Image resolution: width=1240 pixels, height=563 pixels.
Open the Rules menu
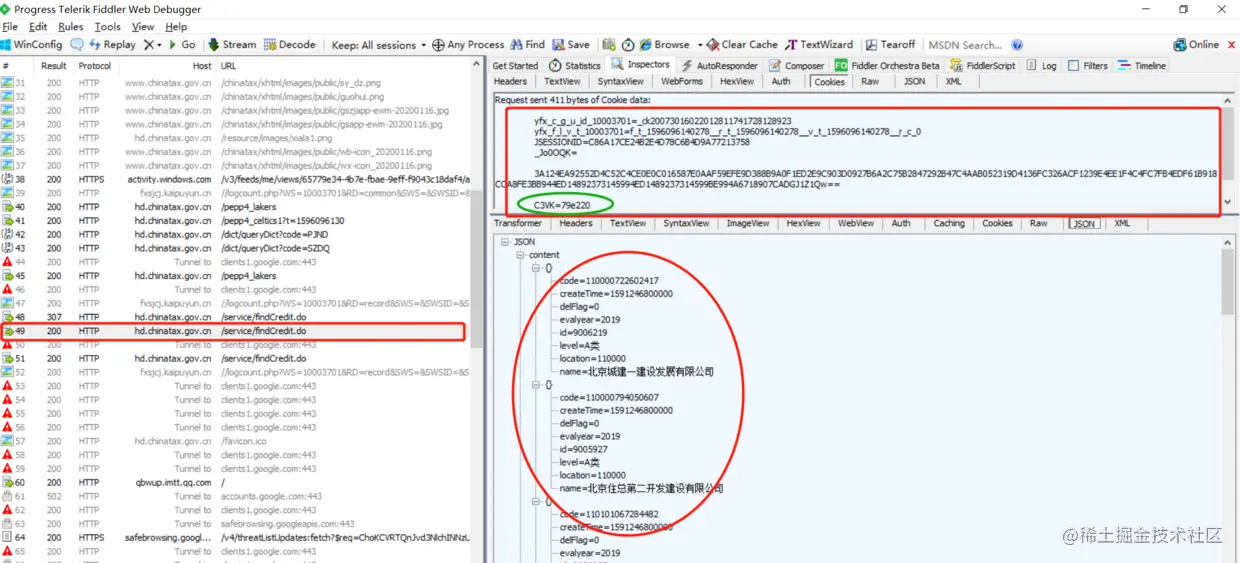[x=70, y=27]
